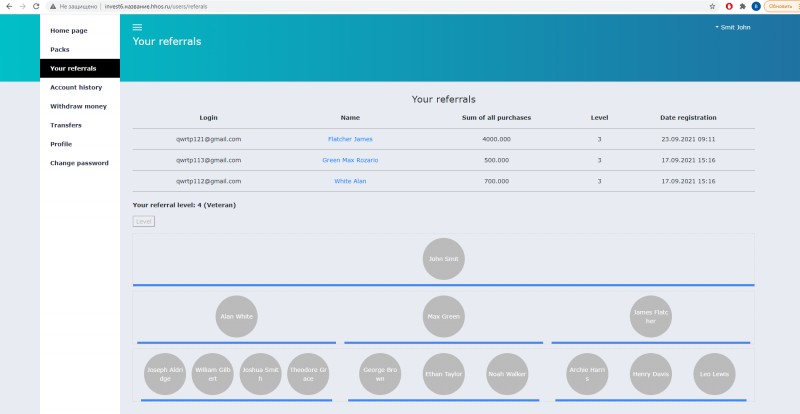This screenshot has width=800, height=414.
Task: Bookmark this page with the star icon
Action: pyautogui.click(x=712, y=7)
